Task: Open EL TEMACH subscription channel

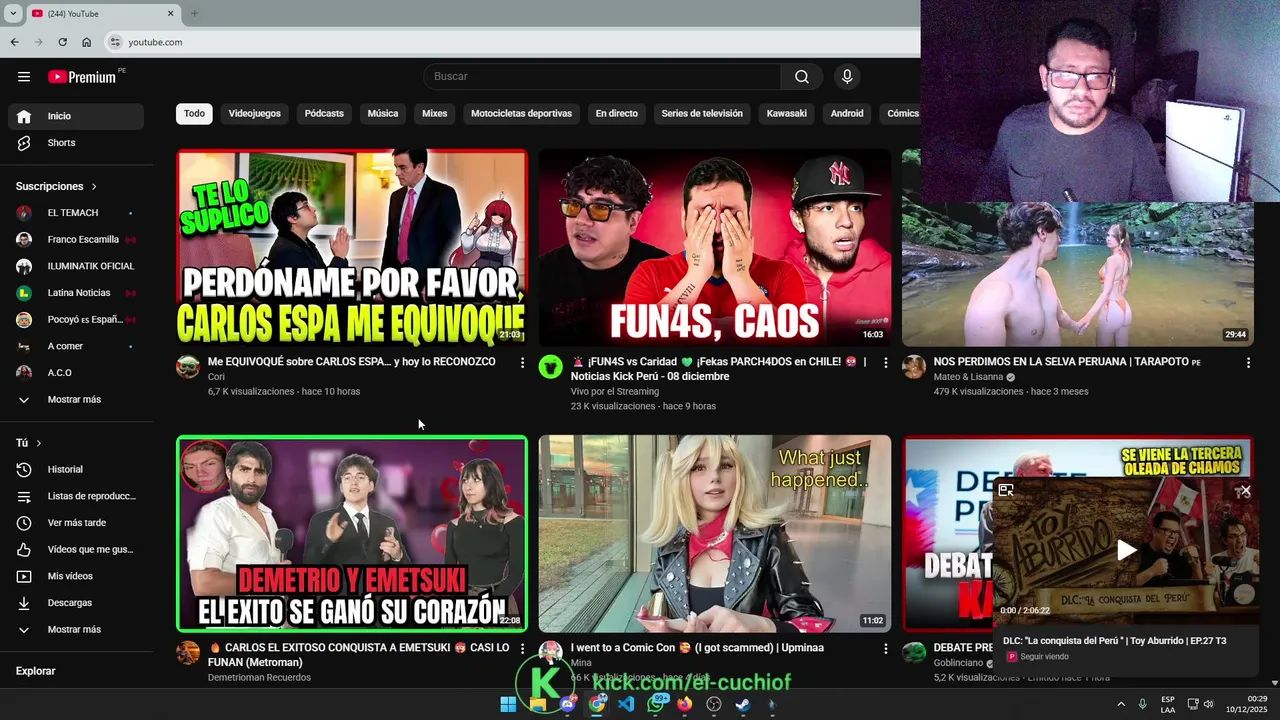Action: tap(76, 213)
